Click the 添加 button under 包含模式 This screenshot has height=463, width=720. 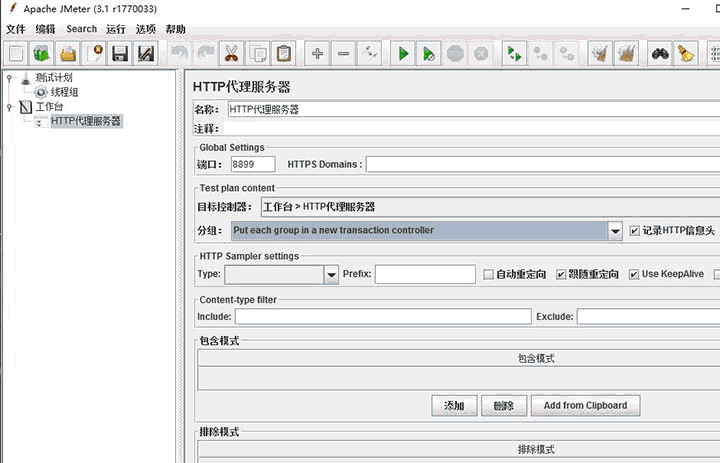[x=454, y=406]
